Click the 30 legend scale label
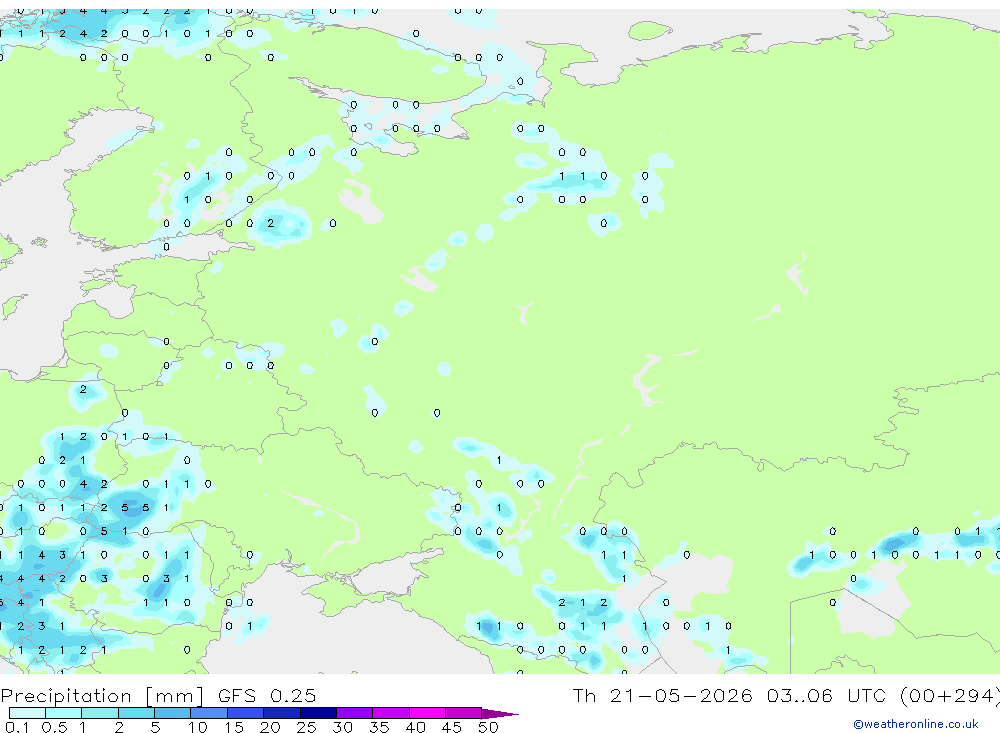Viewport: 1000px width, 733px height. point(342,727)
